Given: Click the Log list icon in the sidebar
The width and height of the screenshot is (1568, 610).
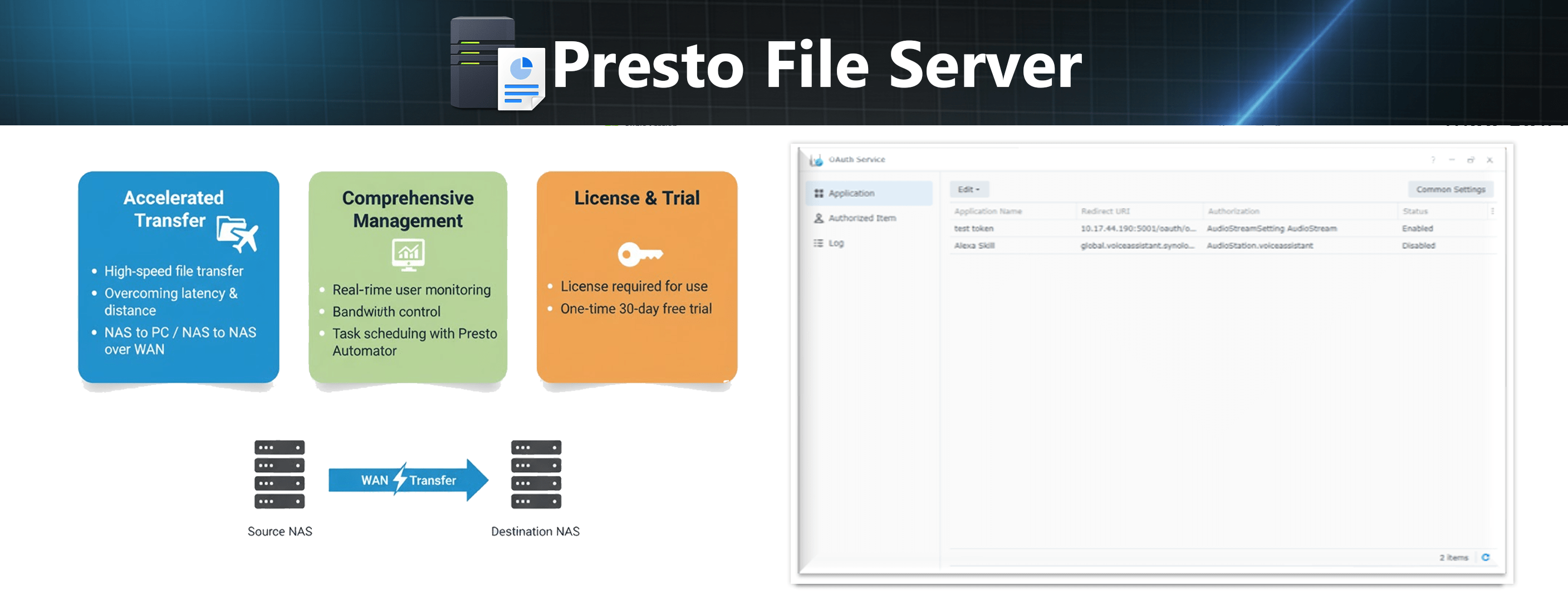Looking at the screenshot, I should click(819, 242).
